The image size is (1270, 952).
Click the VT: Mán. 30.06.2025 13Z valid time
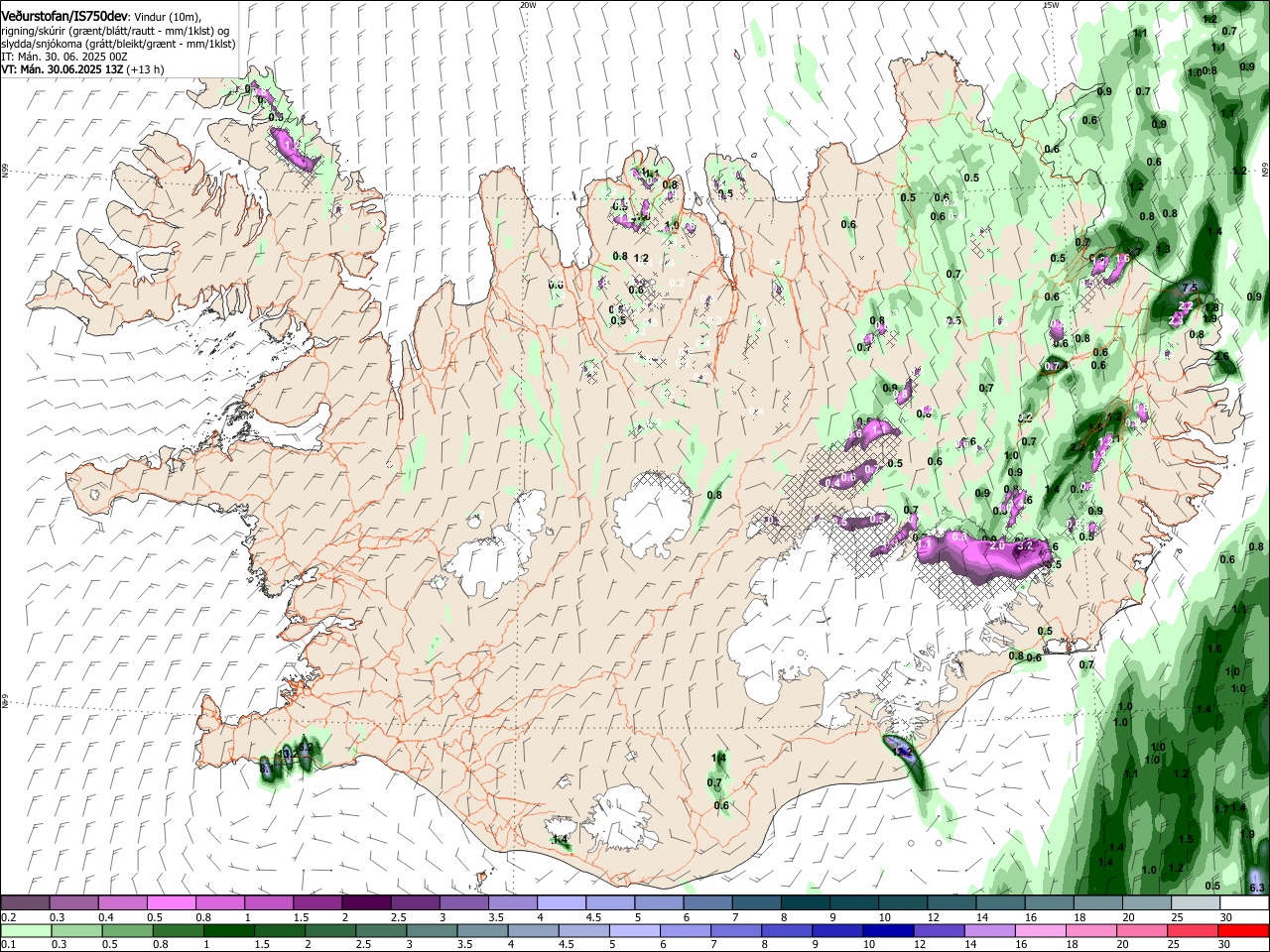[62, 69]
